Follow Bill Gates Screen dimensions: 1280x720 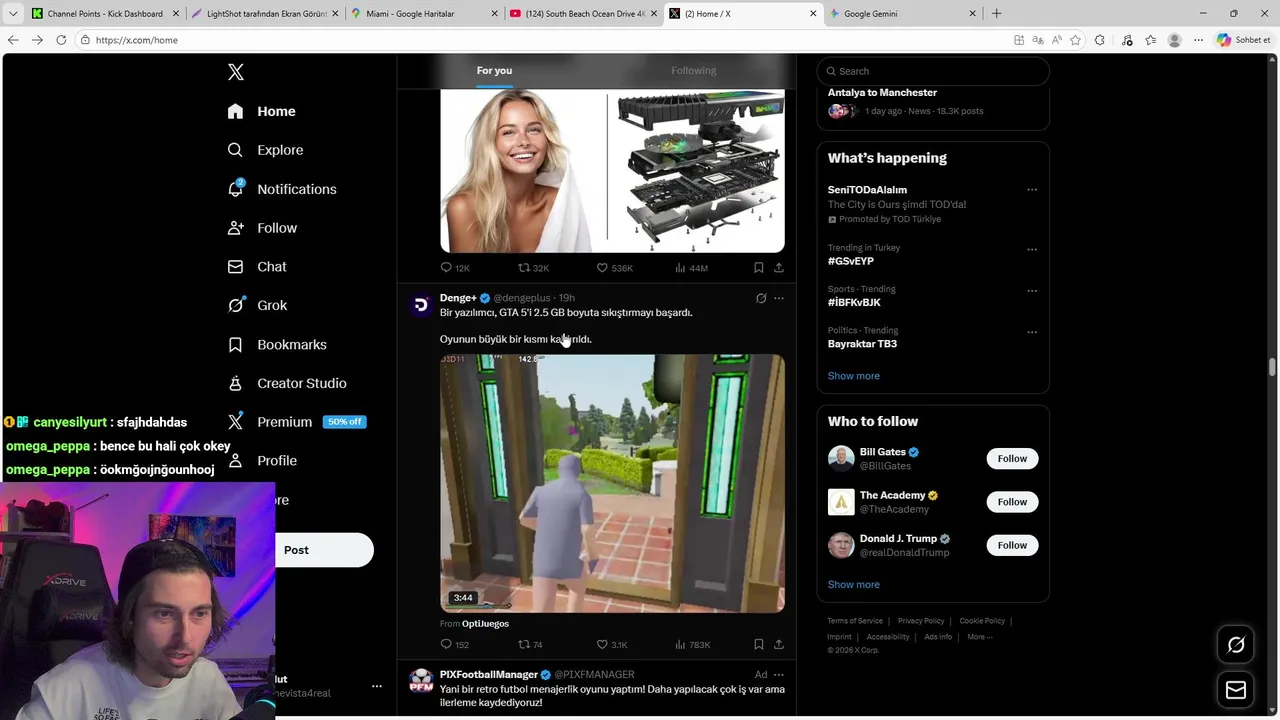coord(1012,459)
